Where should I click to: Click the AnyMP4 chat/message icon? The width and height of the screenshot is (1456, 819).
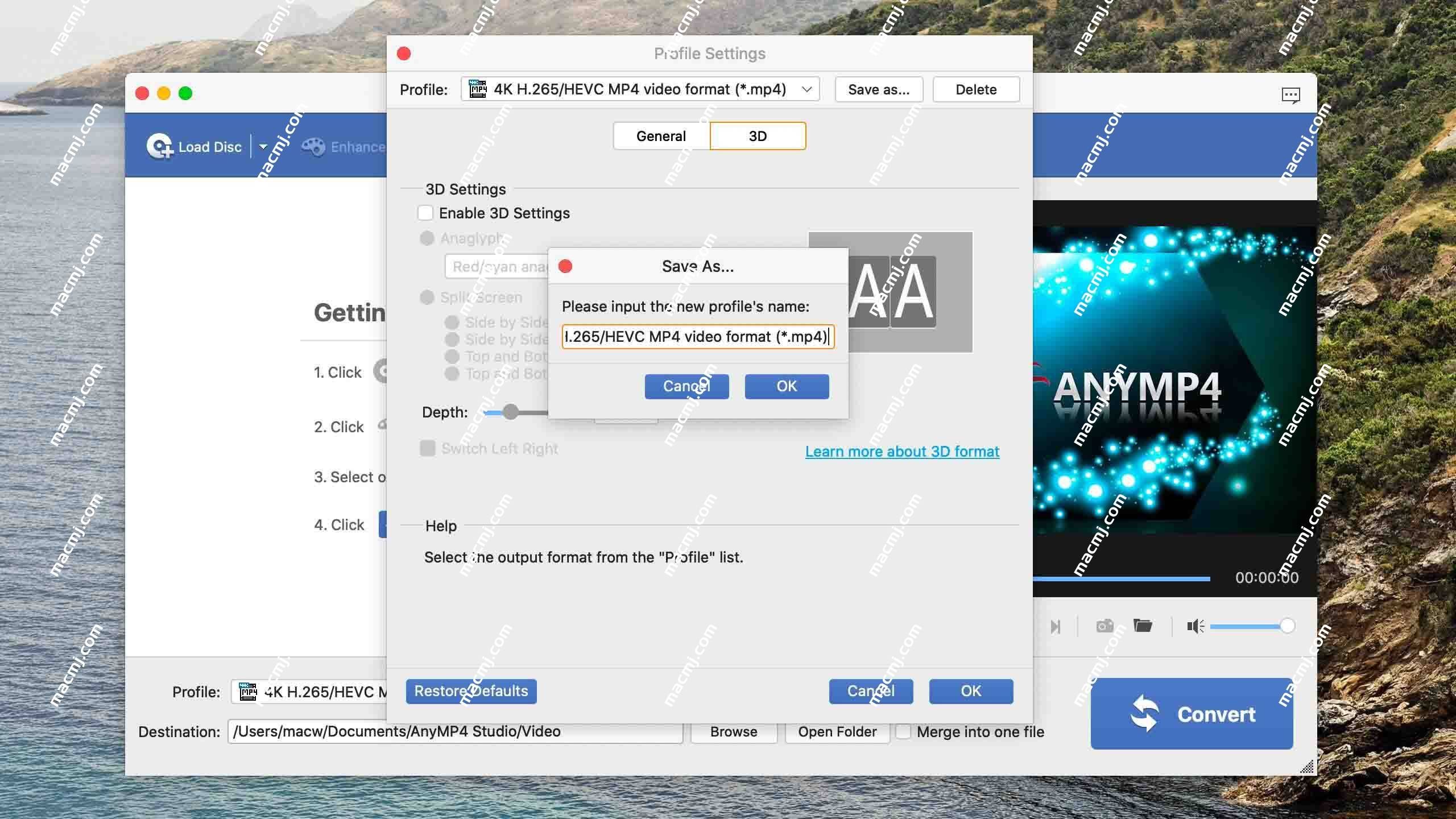point(1290,94)
